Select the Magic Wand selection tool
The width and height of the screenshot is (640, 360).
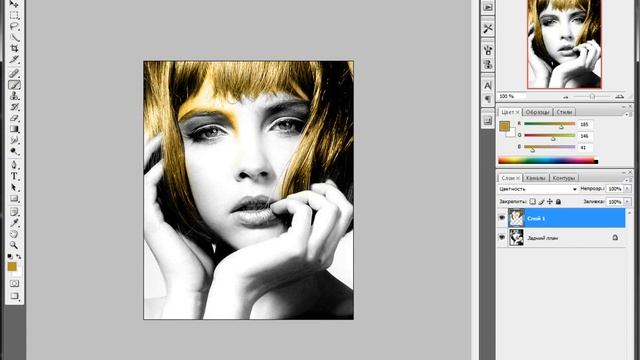pos(14,38)
